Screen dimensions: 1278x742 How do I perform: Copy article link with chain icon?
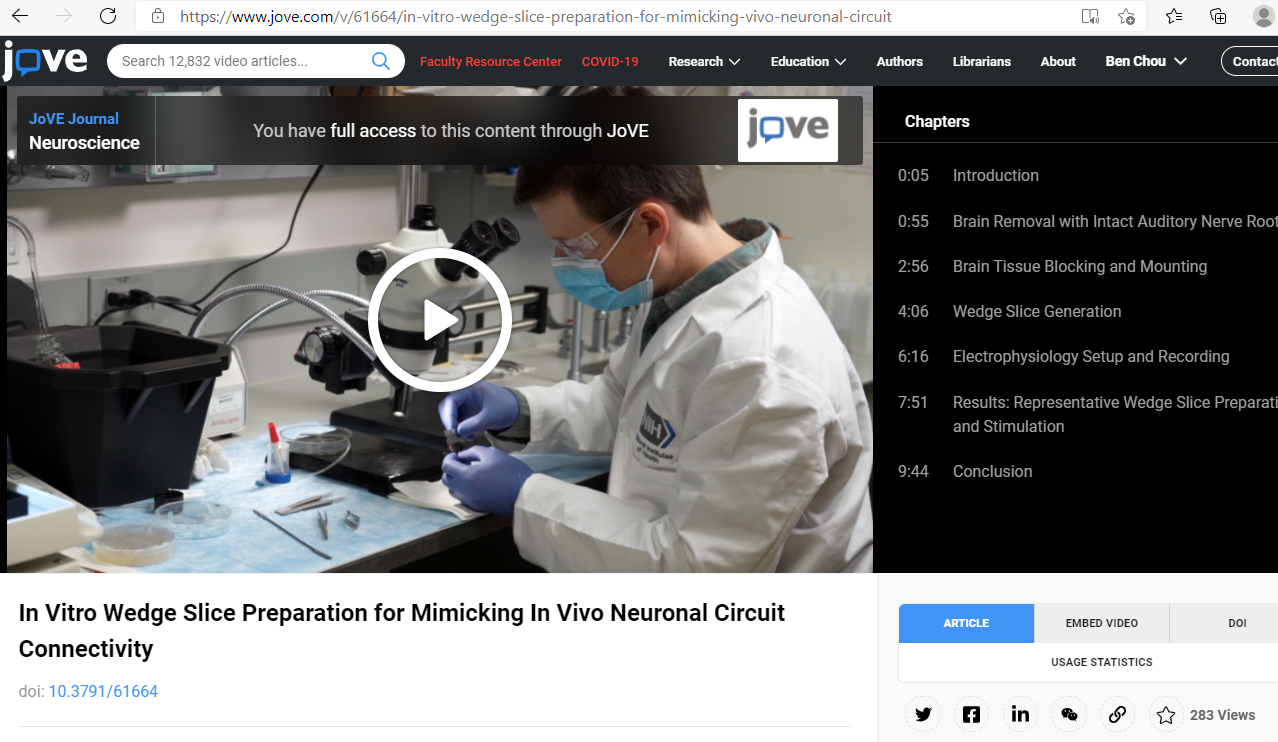coord(1118,714)
